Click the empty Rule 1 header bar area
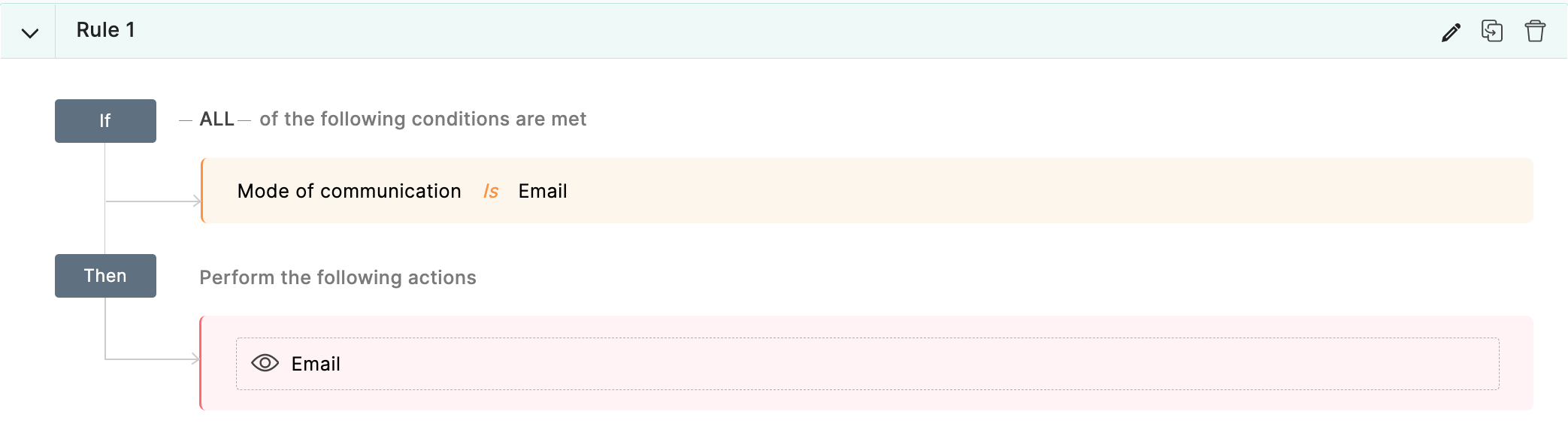Screen dimensions: 1568x442 click(752, 31)
